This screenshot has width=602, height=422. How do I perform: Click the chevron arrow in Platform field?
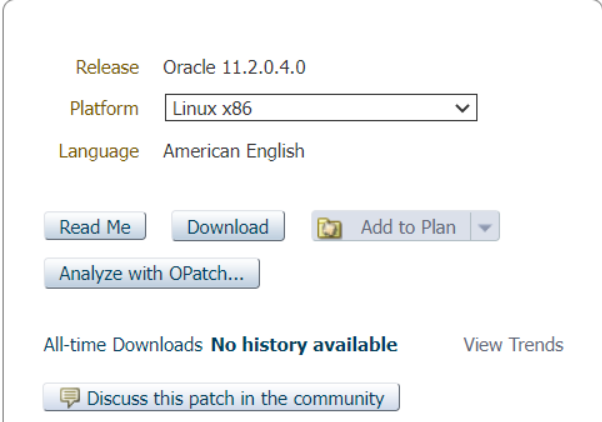point(462,108)
